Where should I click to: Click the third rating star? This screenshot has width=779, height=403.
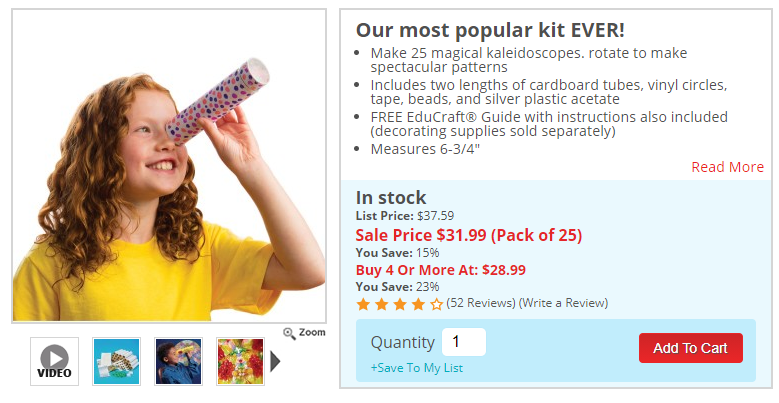click(x=400, y=304)
